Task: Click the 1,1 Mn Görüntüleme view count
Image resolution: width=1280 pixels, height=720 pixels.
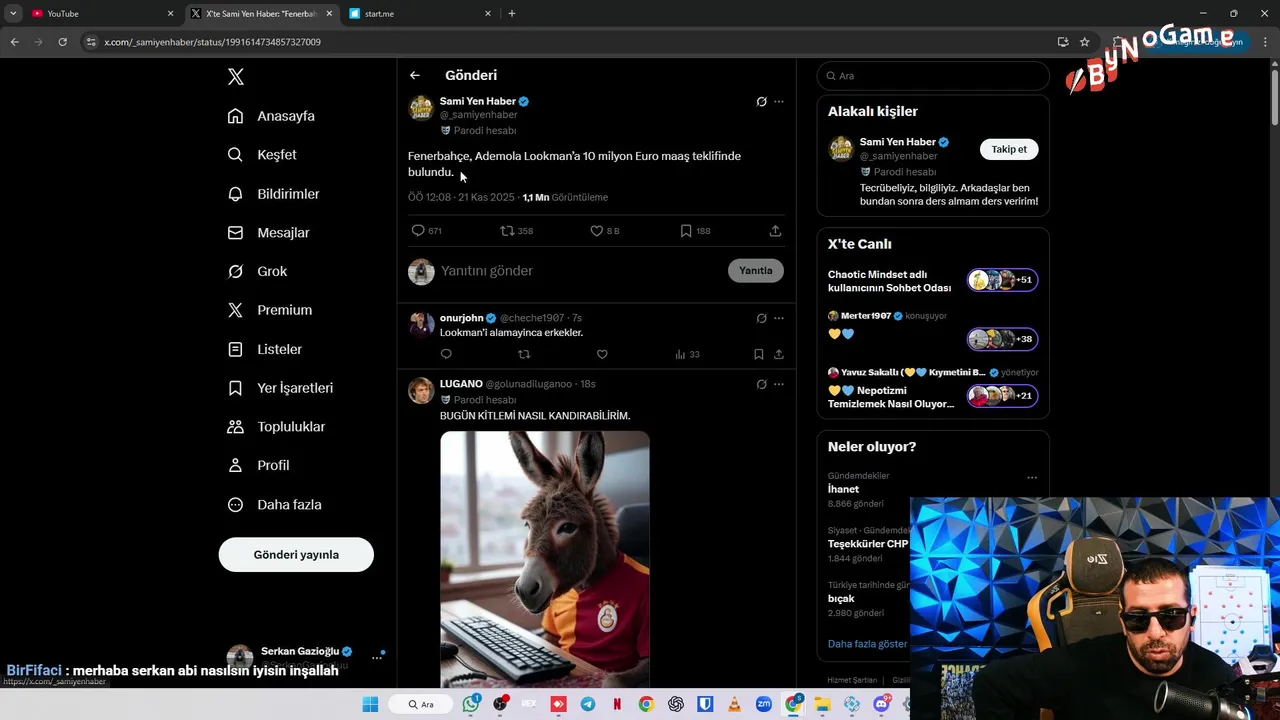Action: coord(565,198)
